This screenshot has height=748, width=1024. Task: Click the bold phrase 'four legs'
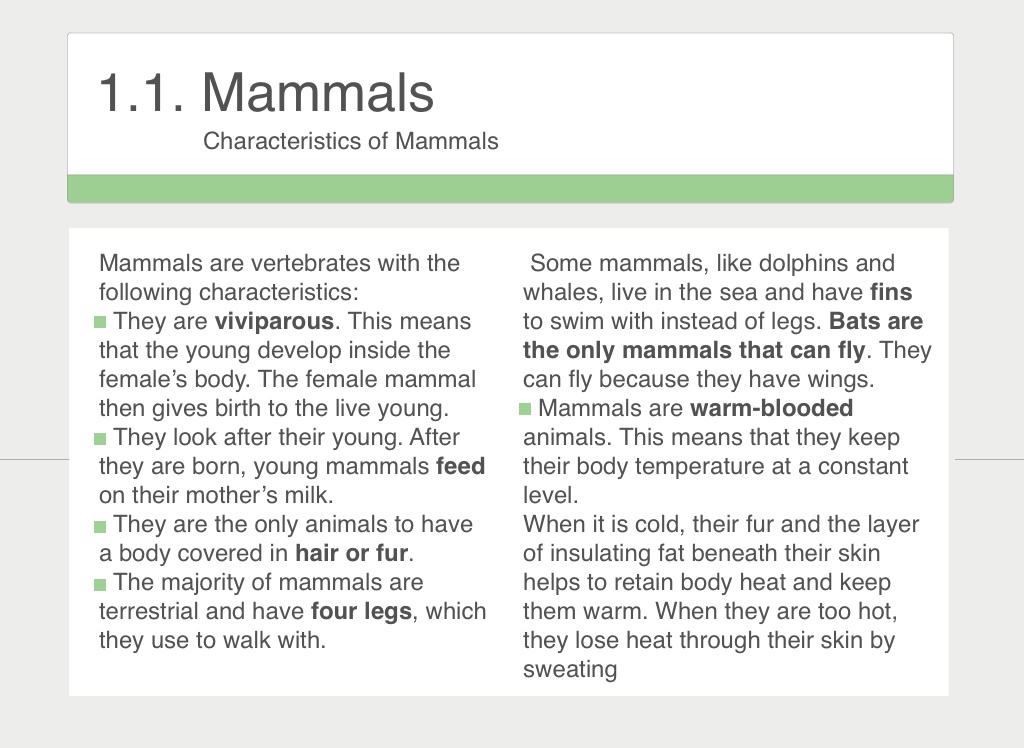pos(361,612)
